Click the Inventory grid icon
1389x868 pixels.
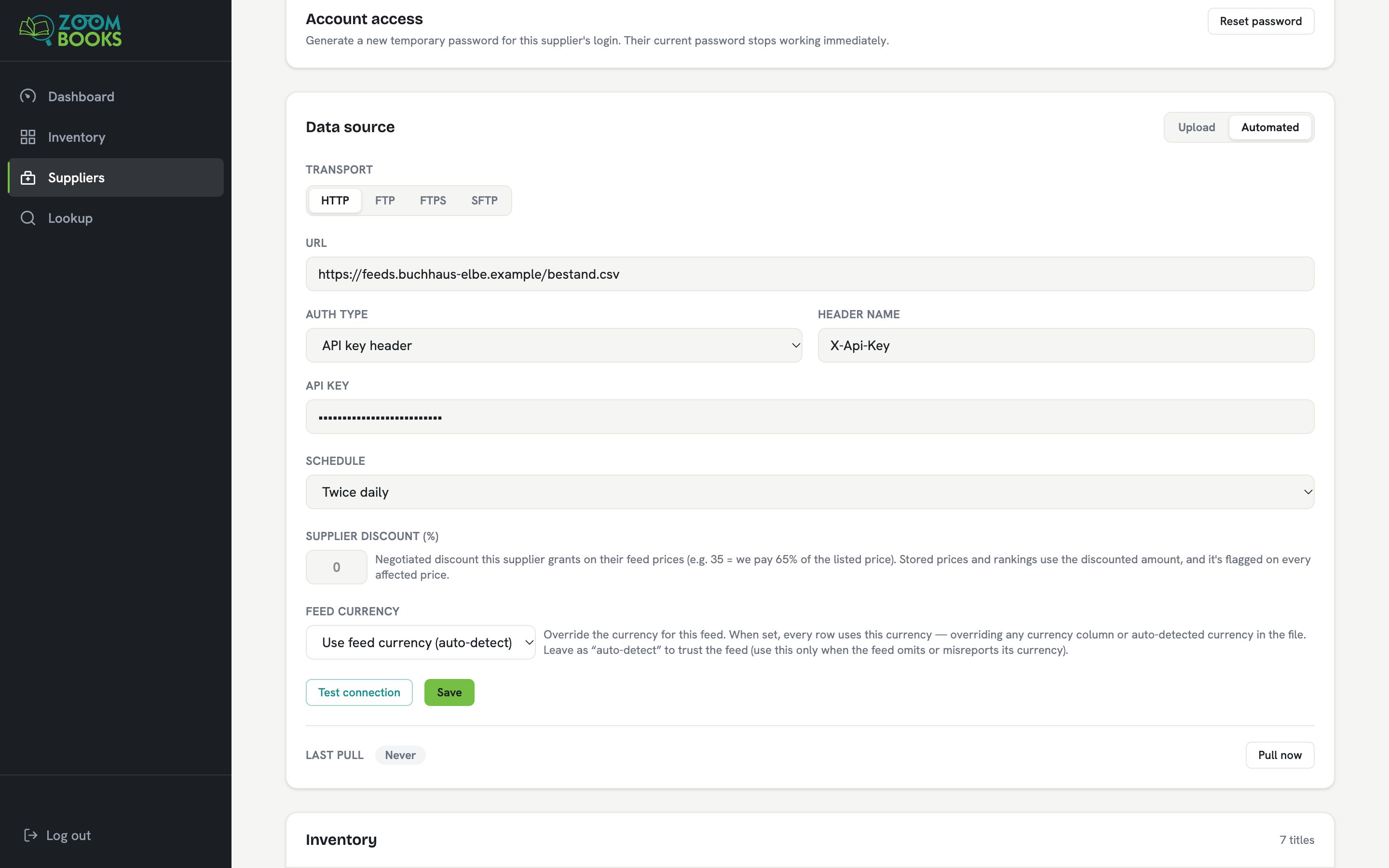[28, 136]
